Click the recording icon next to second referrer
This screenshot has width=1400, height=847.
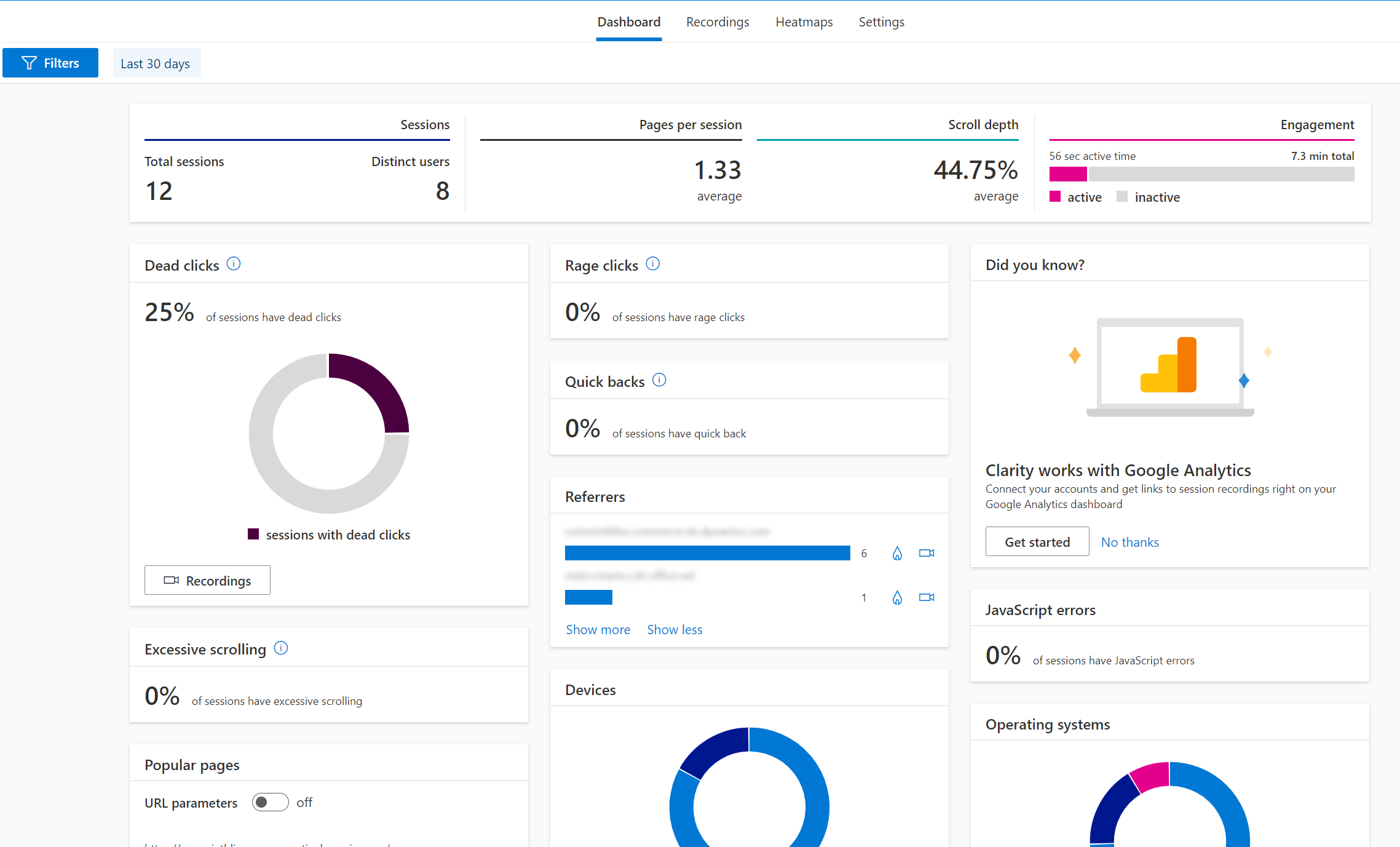(926, 597)
